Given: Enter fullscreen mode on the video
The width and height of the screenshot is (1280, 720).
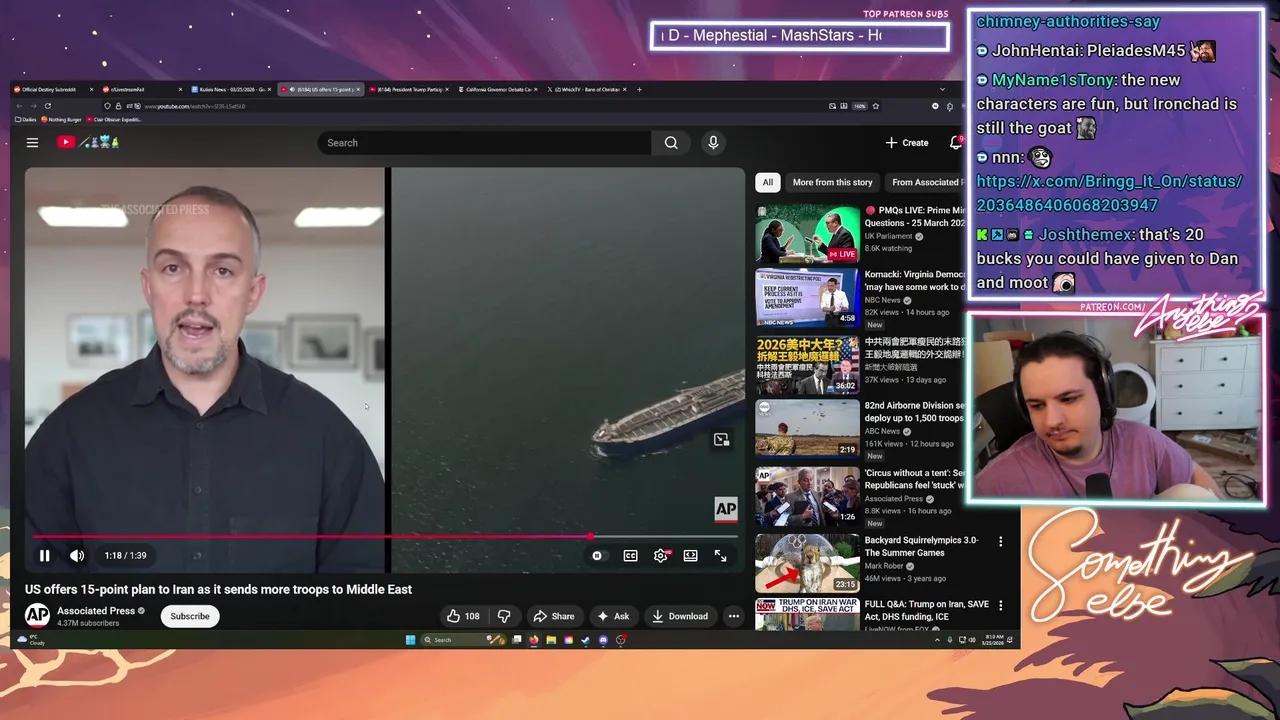Looking at the screenshot, I should (720, 556).
